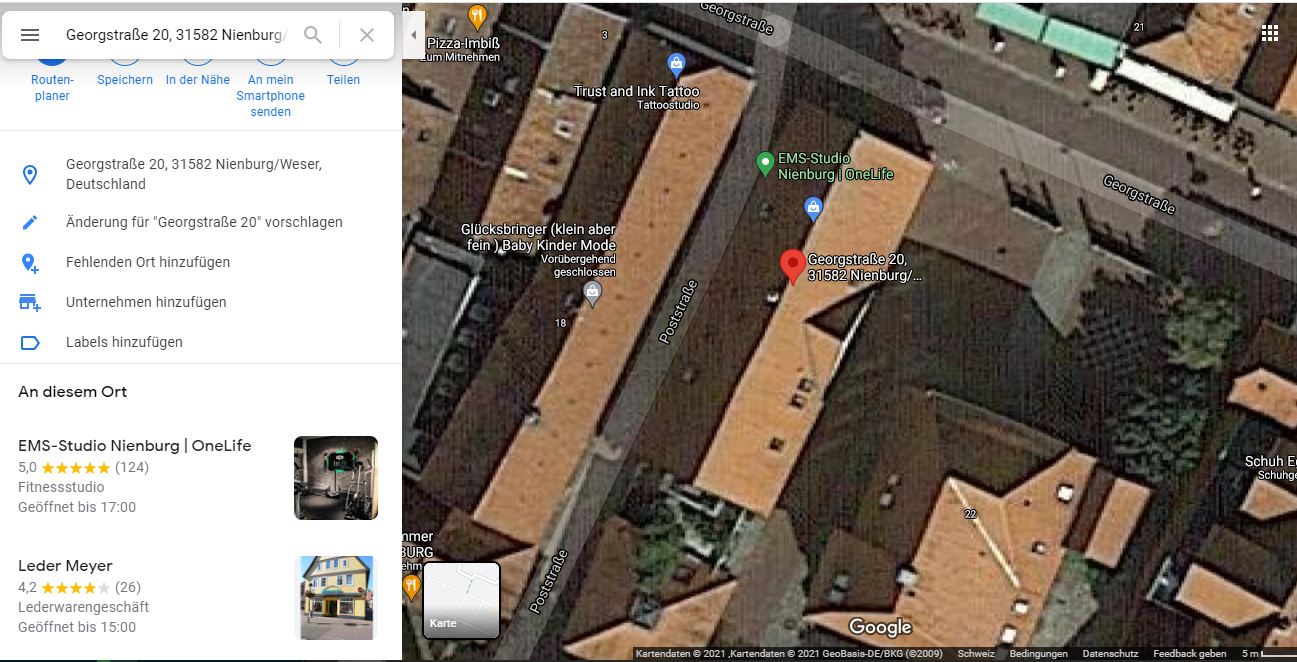The height and width of the screenshot is (662, 1297).
Task: Click the Schuh store label on map
Action: coord(1270,467)
